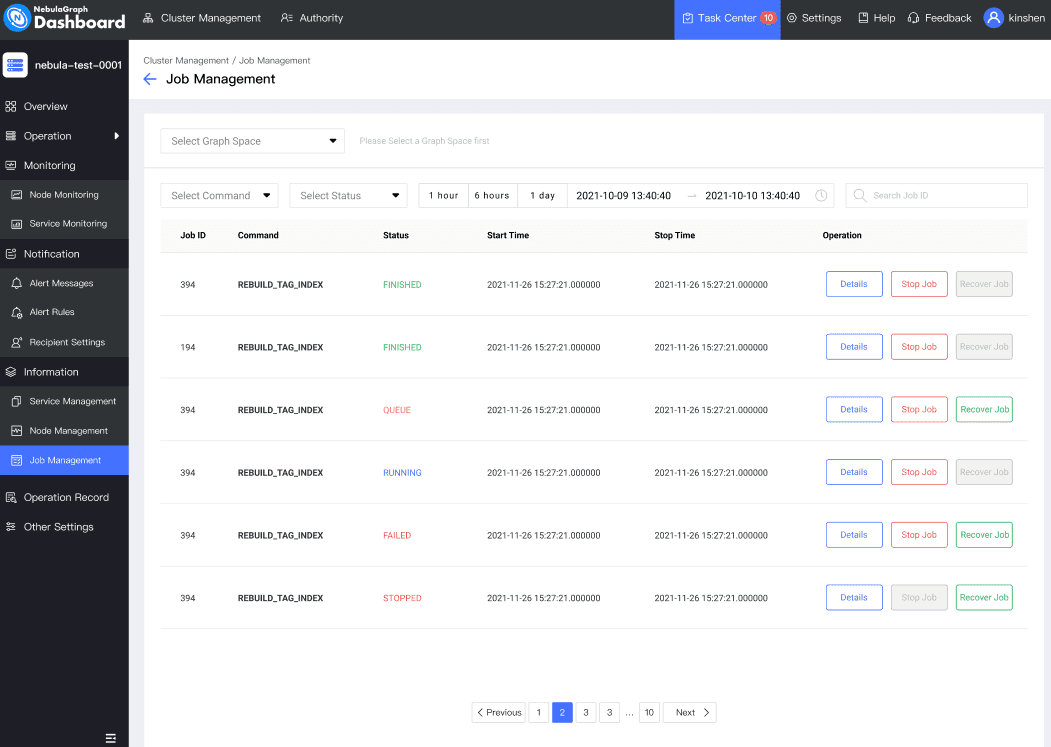This screenshot has height=747, width=1051.
Task: Click the Feedback headset icon
Action: (x=913, y=18)
